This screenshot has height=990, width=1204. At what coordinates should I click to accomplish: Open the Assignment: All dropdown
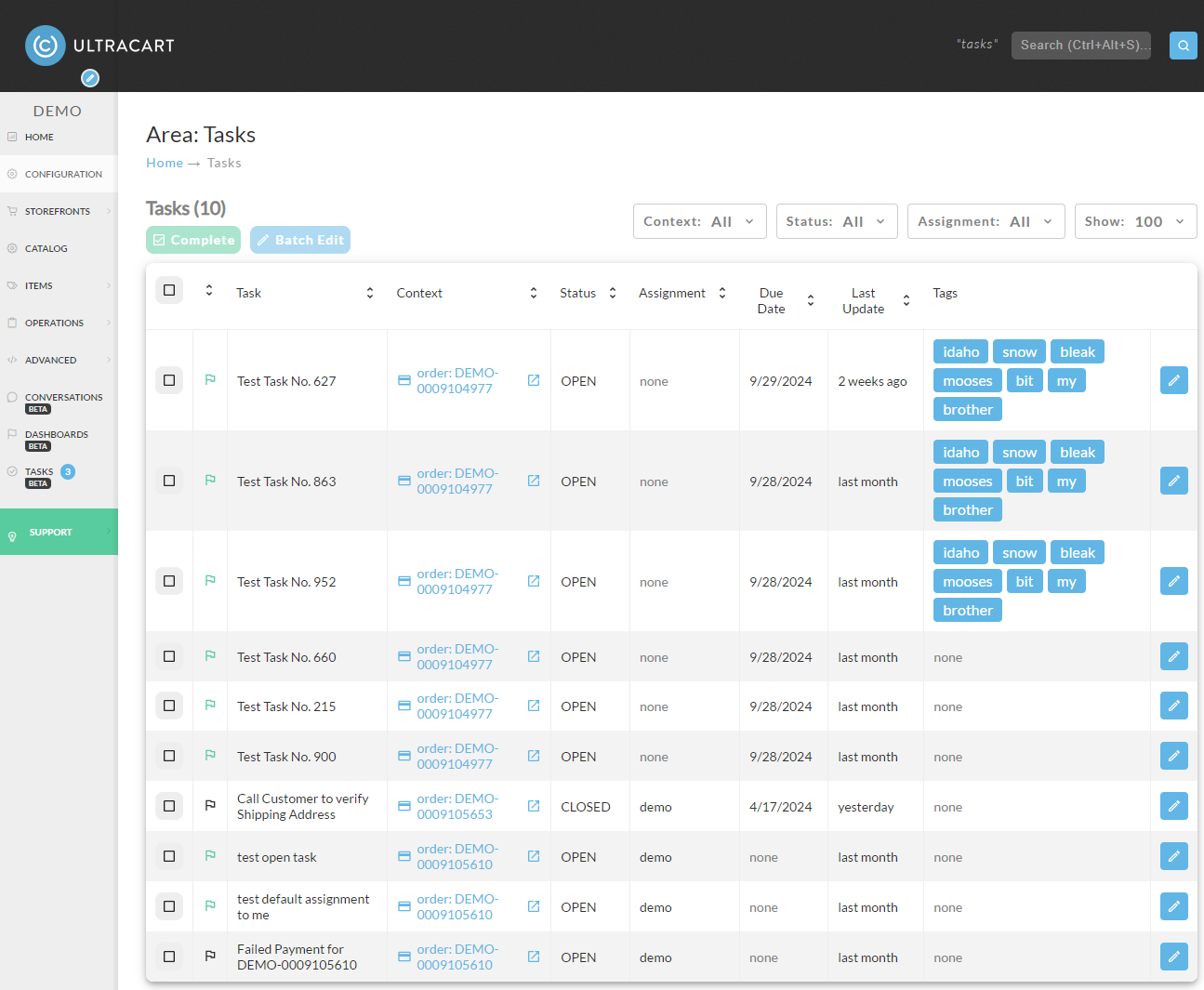(986, 221)
